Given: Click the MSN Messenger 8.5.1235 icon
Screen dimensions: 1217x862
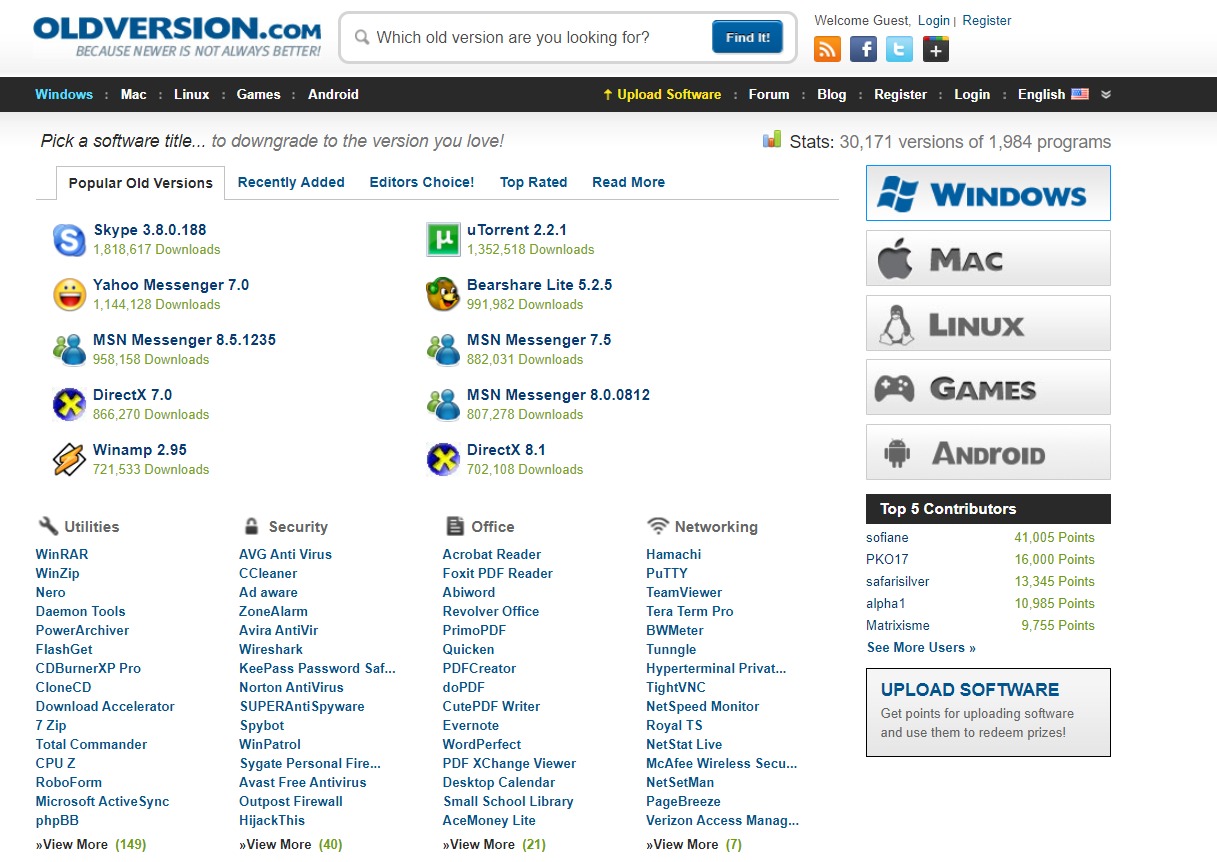Looking at the screenshot, I should click(70, 350).
